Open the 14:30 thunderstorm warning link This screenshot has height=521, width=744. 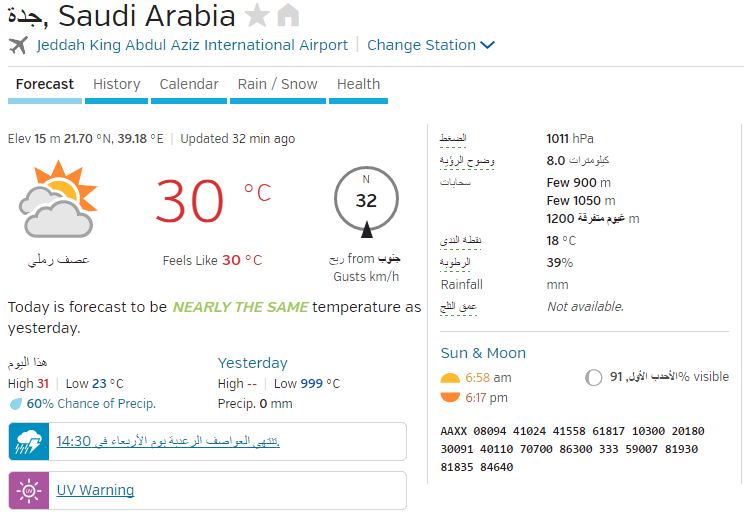[x=168, y=441]
